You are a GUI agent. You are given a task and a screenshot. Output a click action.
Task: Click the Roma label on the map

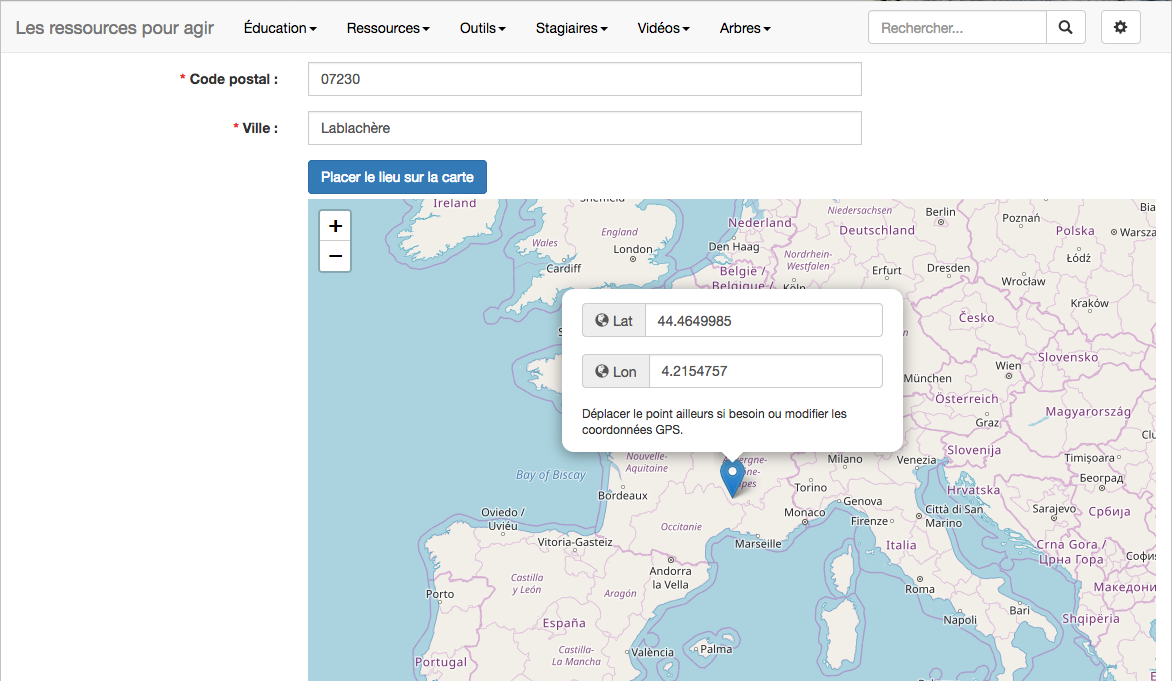coord(919,588)
